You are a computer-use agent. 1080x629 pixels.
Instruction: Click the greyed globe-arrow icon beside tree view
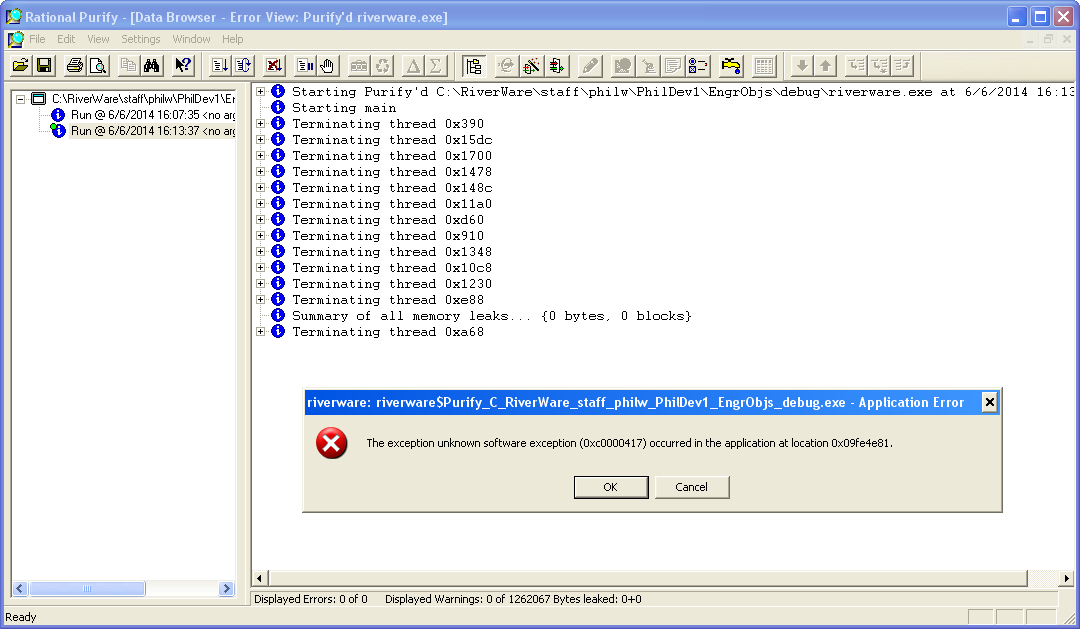point(506,65)
